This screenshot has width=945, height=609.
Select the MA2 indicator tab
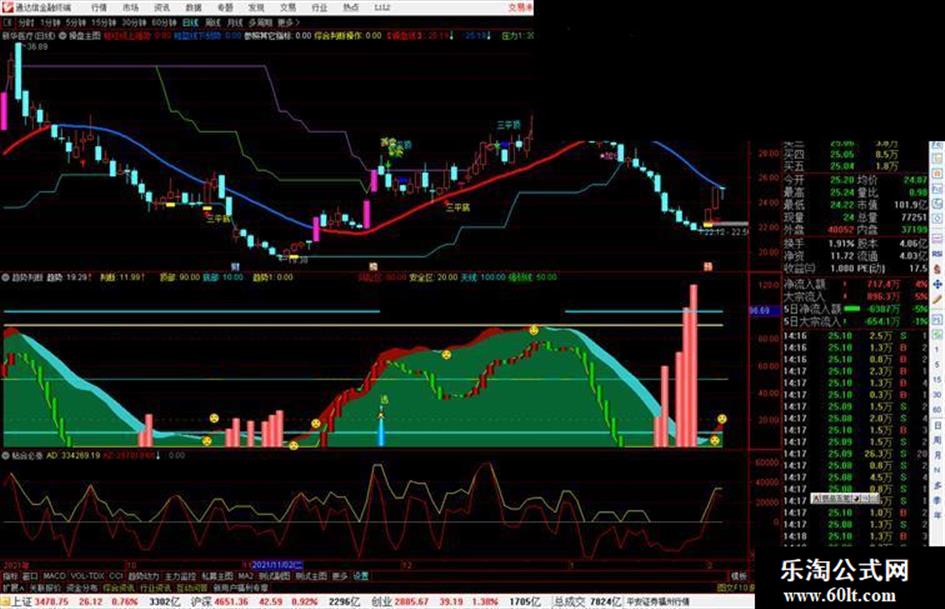coord(245,576)
